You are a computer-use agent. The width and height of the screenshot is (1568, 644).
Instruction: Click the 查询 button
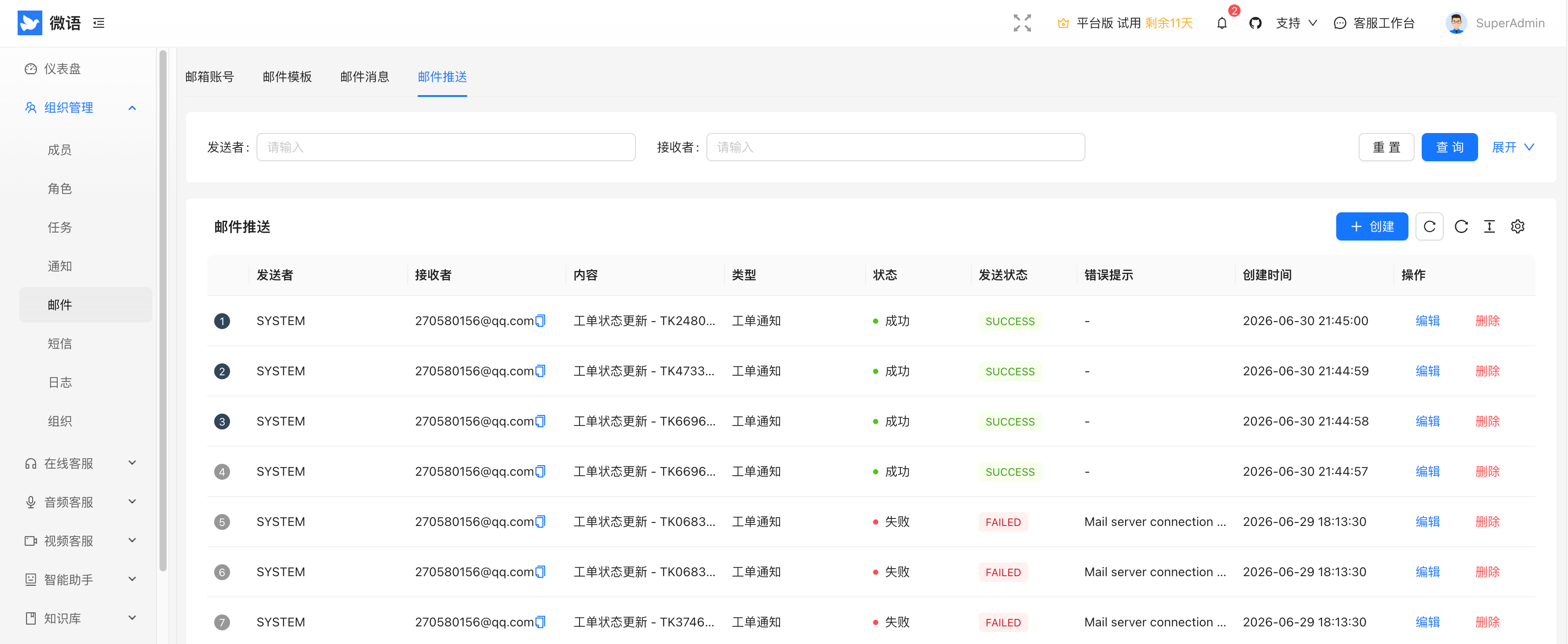[1450, 147]
